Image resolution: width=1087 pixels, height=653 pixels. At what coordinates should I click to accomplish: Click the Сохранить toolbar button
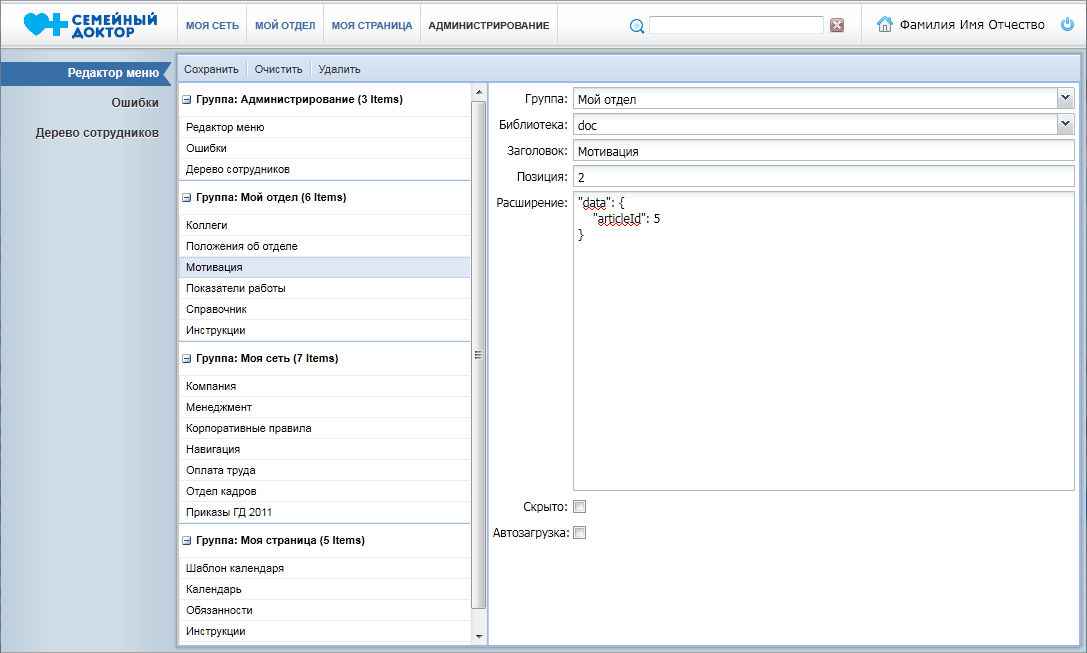211,69
